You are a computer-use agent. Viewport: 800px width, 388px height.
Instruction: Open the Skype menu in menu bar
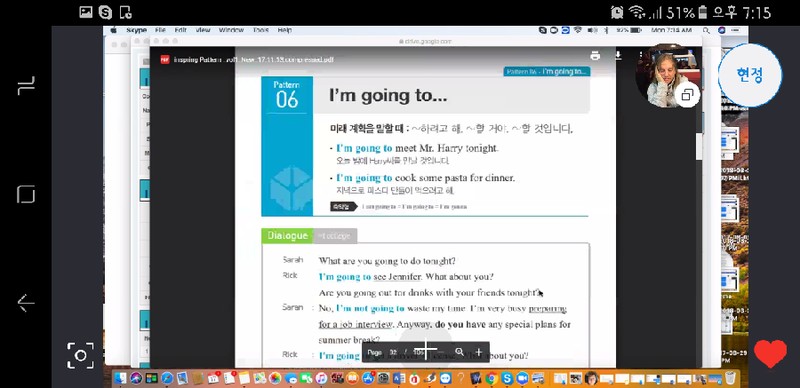pos(136,30)
